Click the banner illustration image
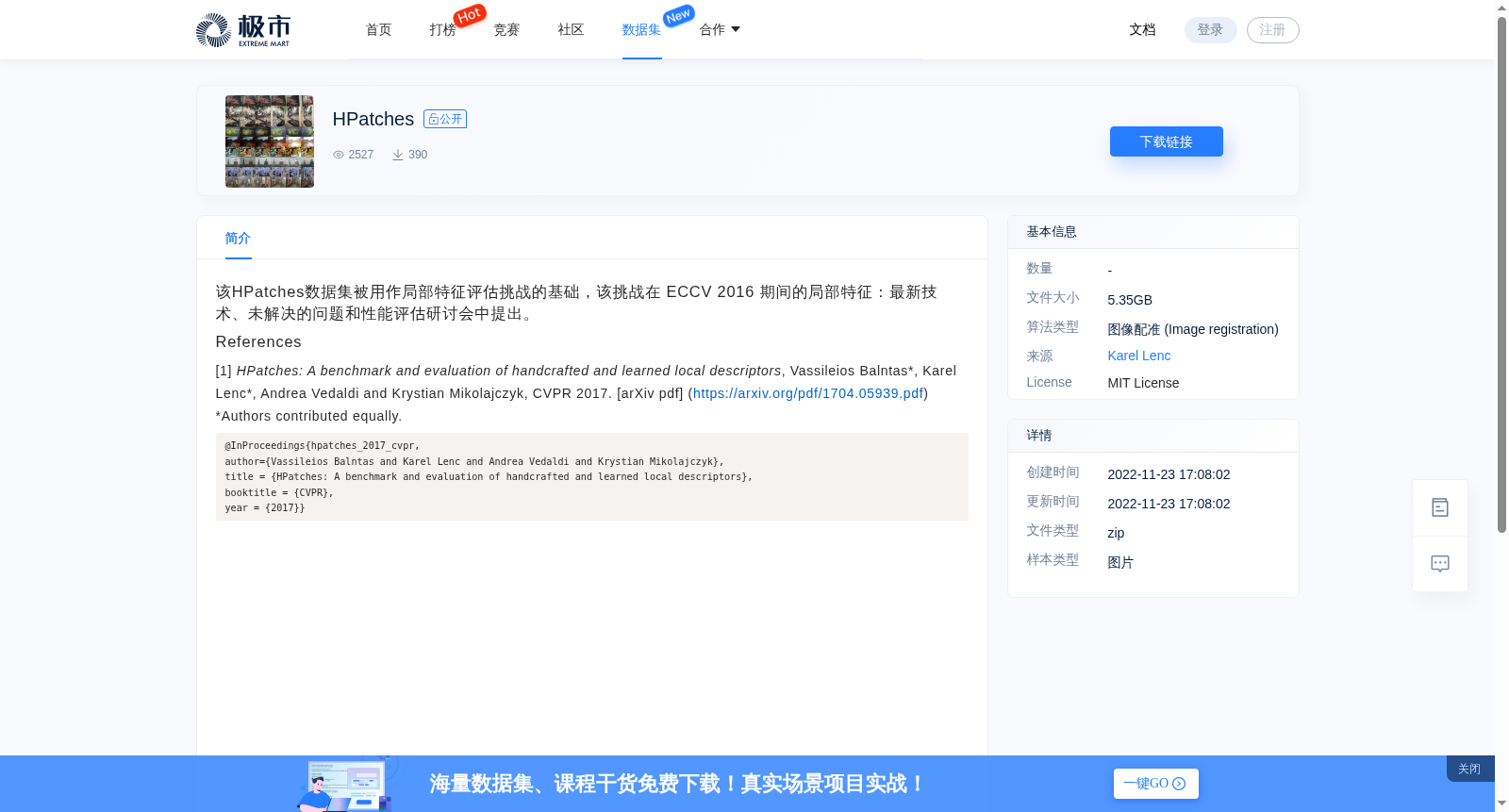1509x812 pixels. click(347, 784)
